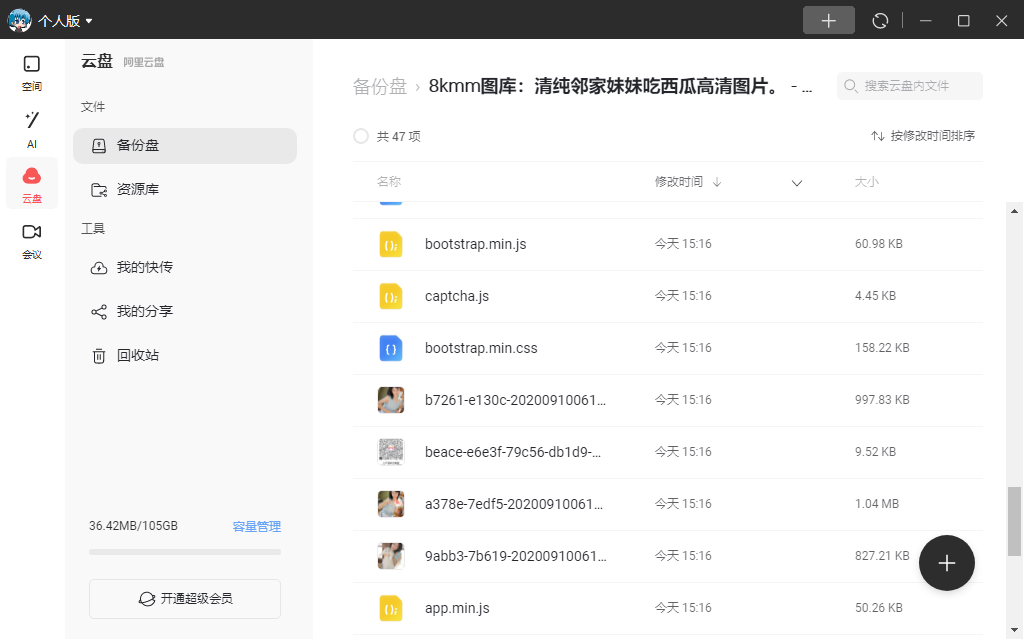Click the bootstrap.min.js file icon
This screenshot has height=640, width=1024.
click(x=391, y=244)
